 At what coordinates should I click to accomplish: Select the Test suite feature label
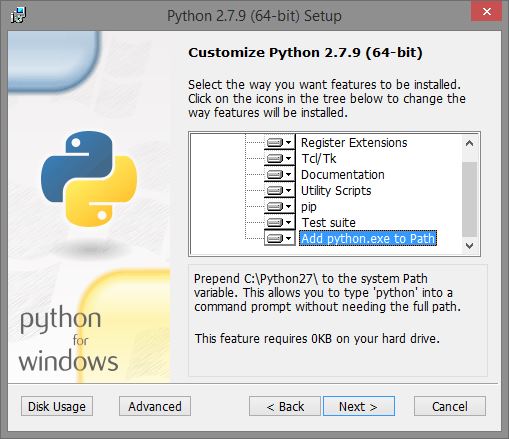click(329, 222)
